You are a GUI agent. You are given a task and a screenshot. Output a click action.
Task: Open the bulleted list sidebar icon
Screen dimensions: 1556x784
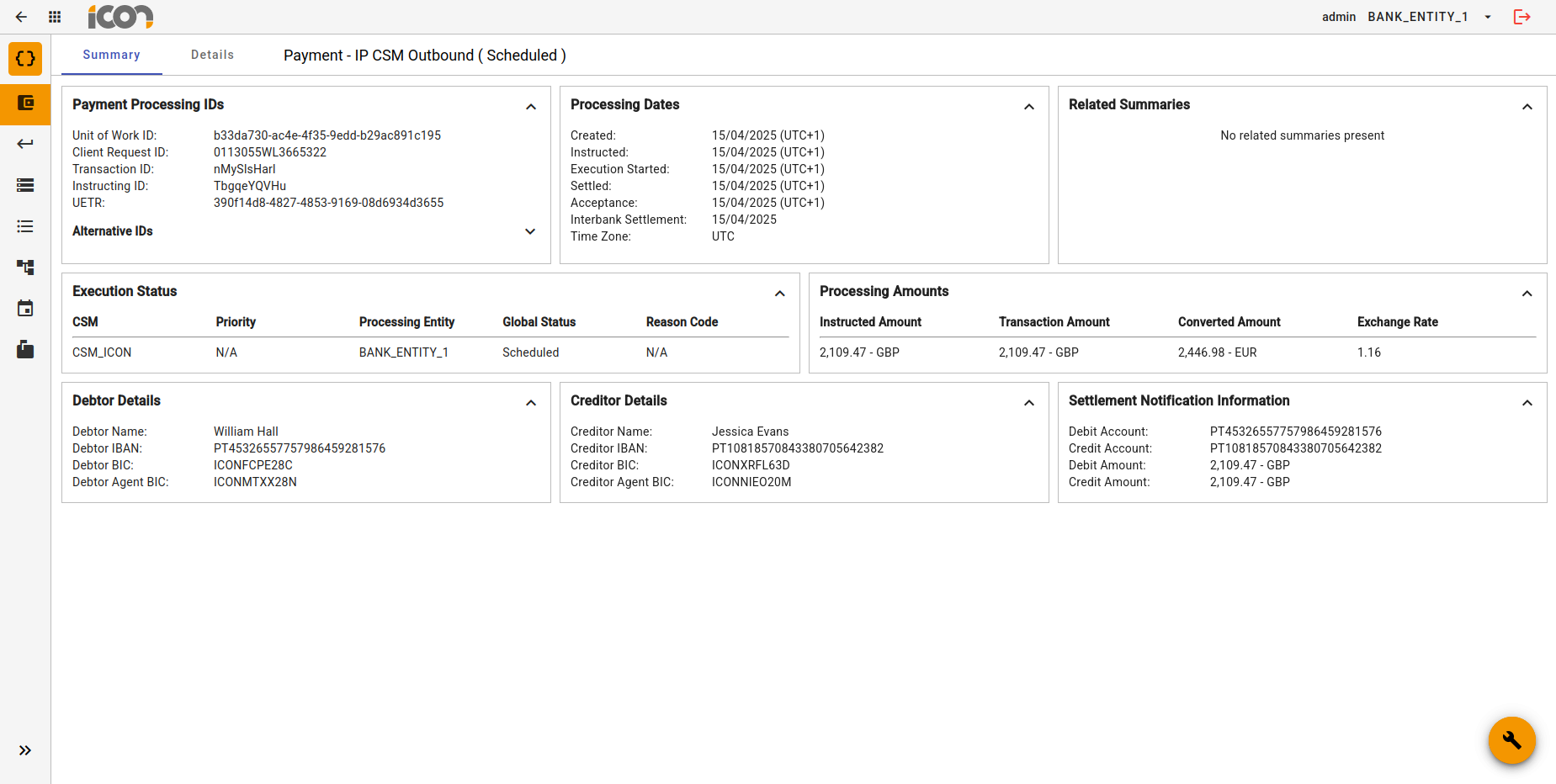tap(25, 226)
